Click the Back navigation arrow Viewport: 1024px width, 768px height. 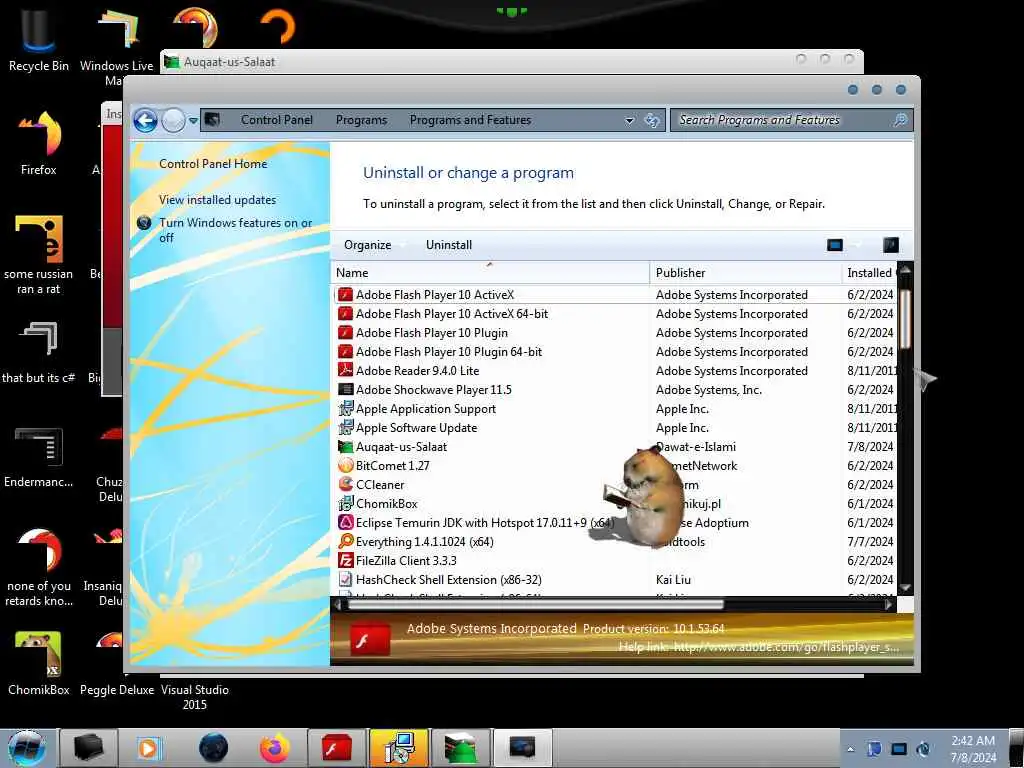145,120
